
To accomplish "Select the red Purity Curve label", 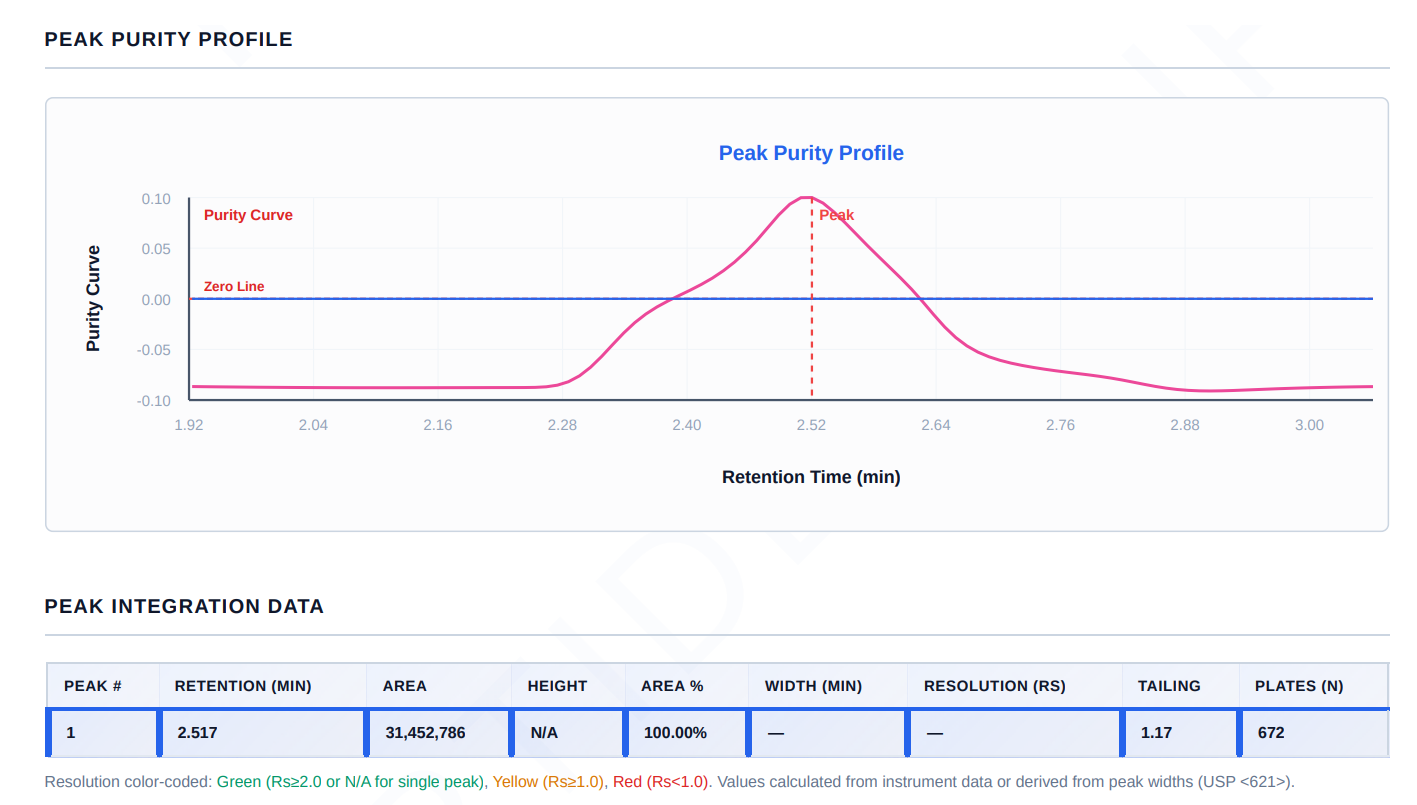I will point(248,215).
